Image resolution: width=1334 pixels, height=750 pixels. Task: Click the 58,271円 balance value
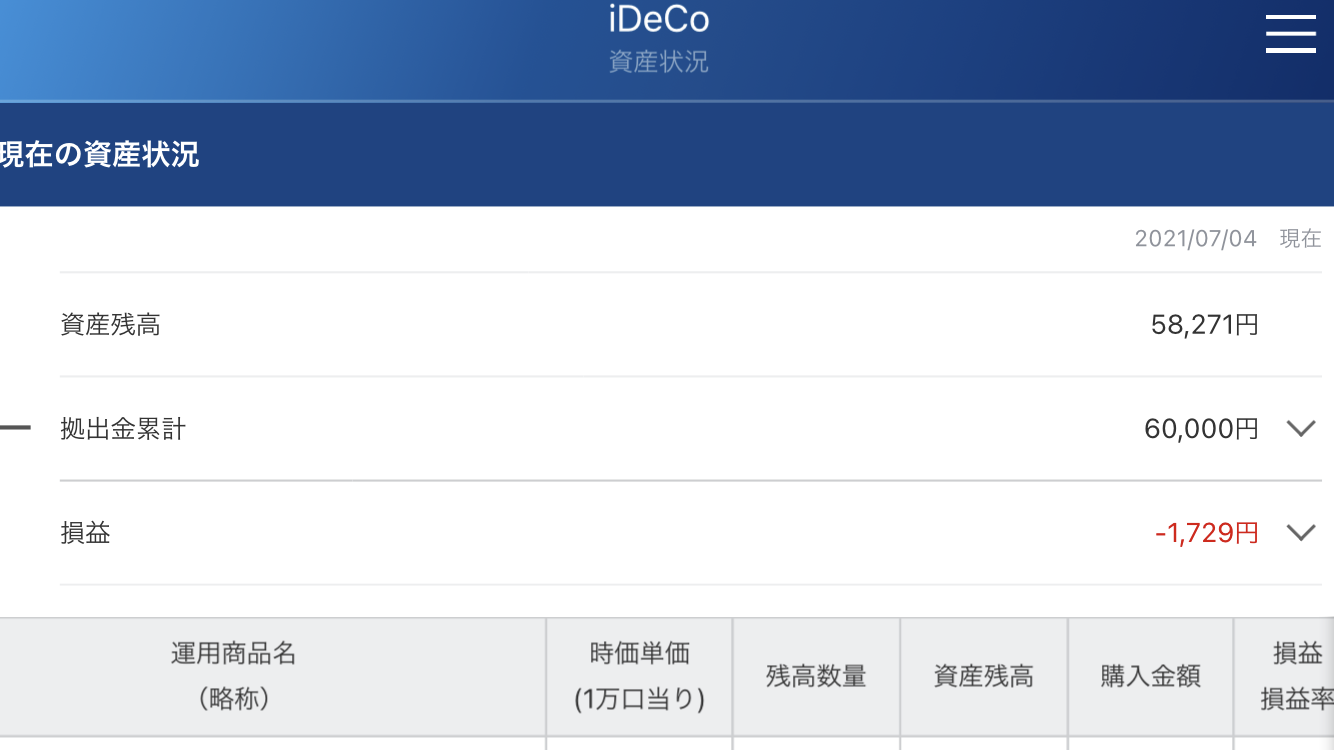1205,325
